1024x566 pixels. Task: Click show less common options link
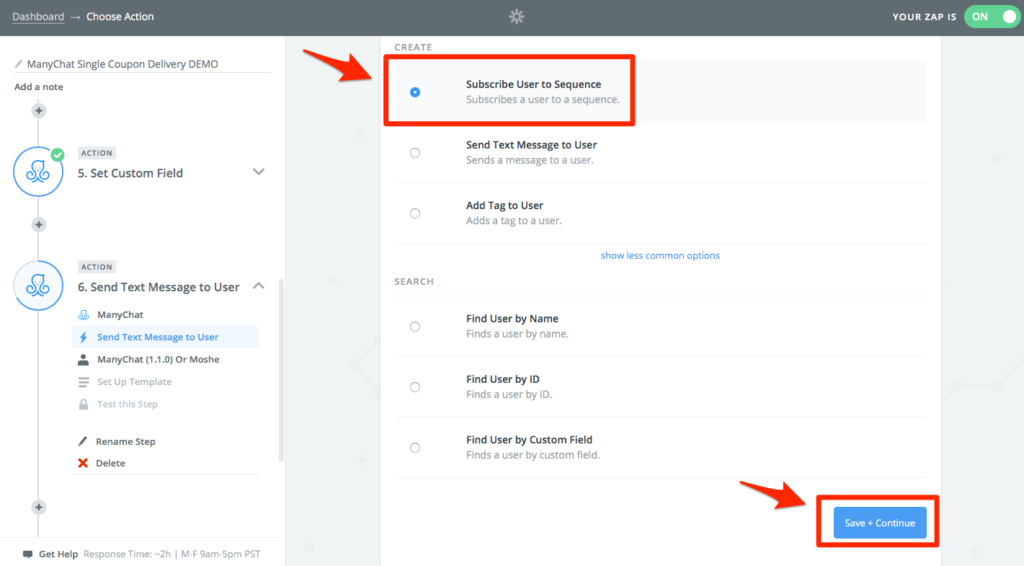660,255
